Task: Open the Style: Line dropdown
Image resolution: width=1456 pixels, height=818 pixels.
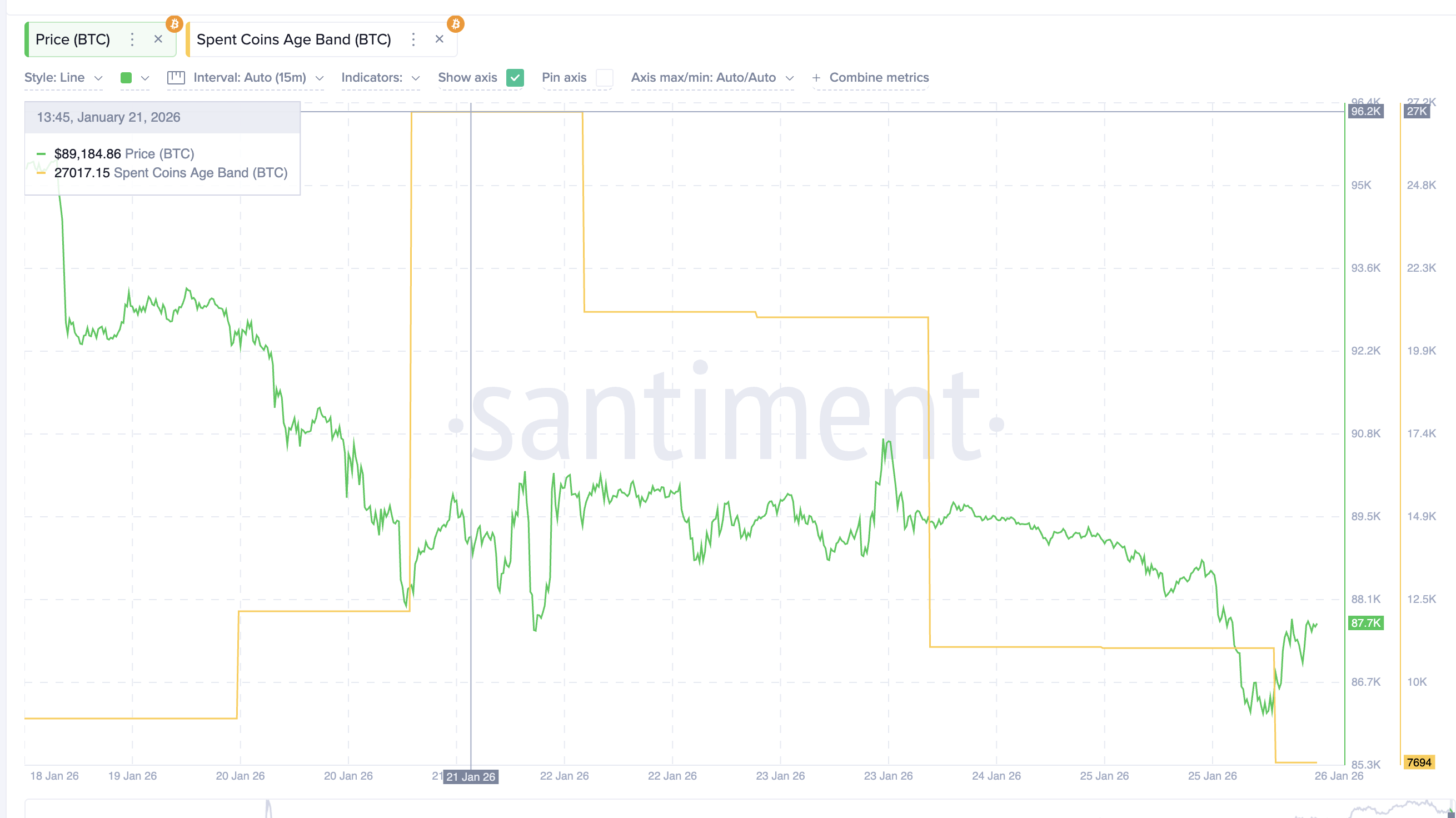Action: tap(62, 77)
